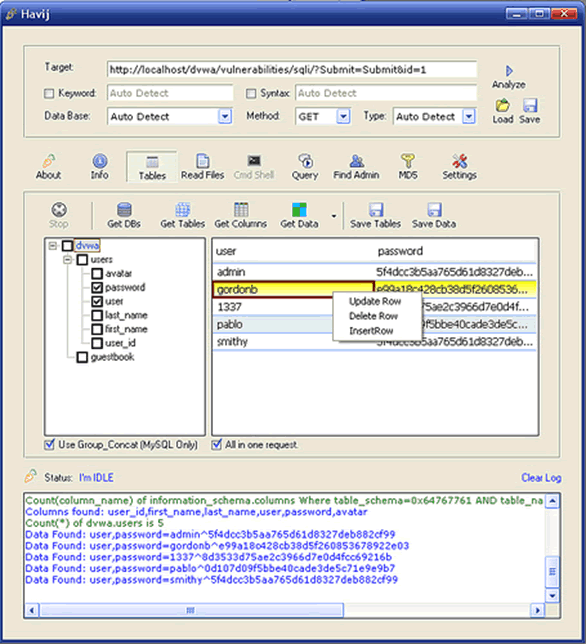586x644 pixels.
Task: Collapse the dvwa tree node
Action: pyautogui.click(x=53, y=246)
